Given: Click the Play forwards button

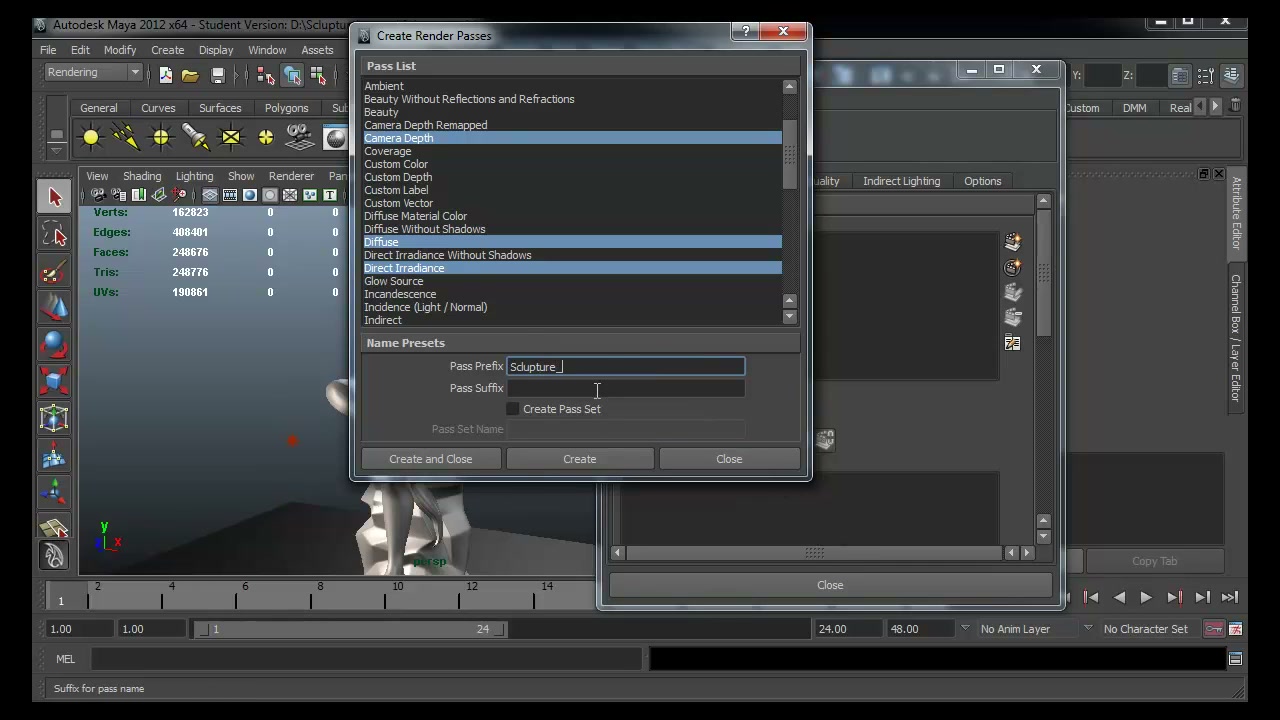Looking at the screenshot, I should coord(1146,598).
